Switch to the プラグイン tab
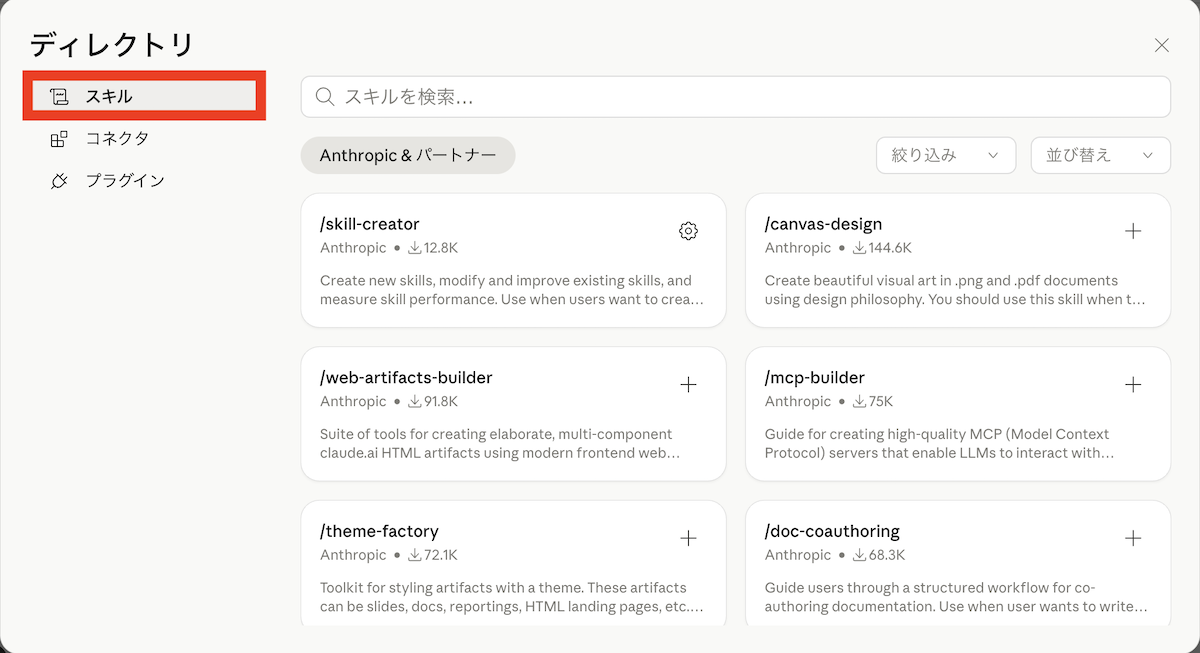This screenshot has width=1200, height=653. tap(124, 181)
